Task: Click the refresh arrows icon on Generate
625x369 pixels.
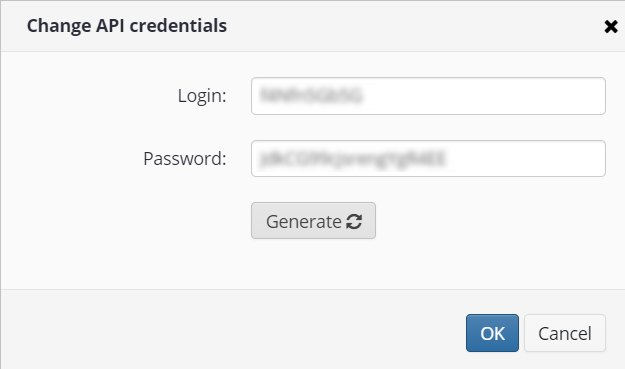Action: click(354, 222)
